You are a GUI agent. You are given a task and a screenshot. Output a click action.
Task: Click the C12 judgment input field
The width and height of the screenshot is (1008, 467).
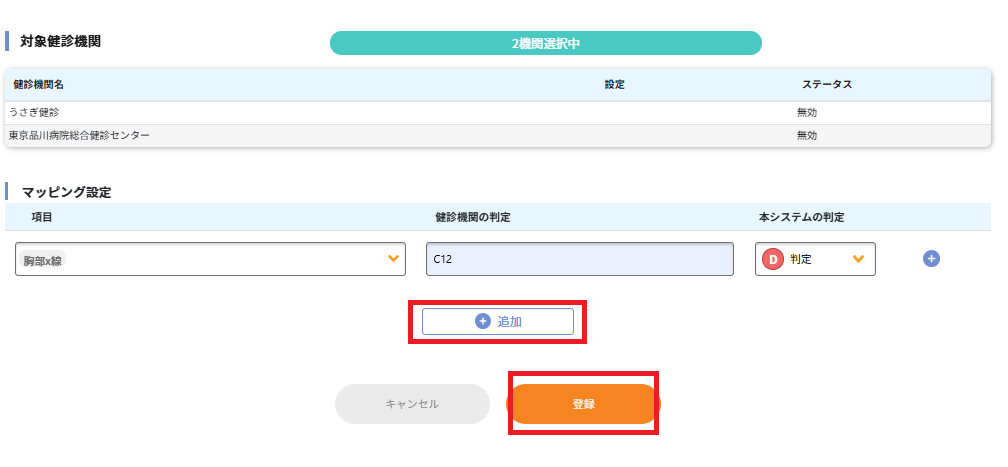[579, 259]
